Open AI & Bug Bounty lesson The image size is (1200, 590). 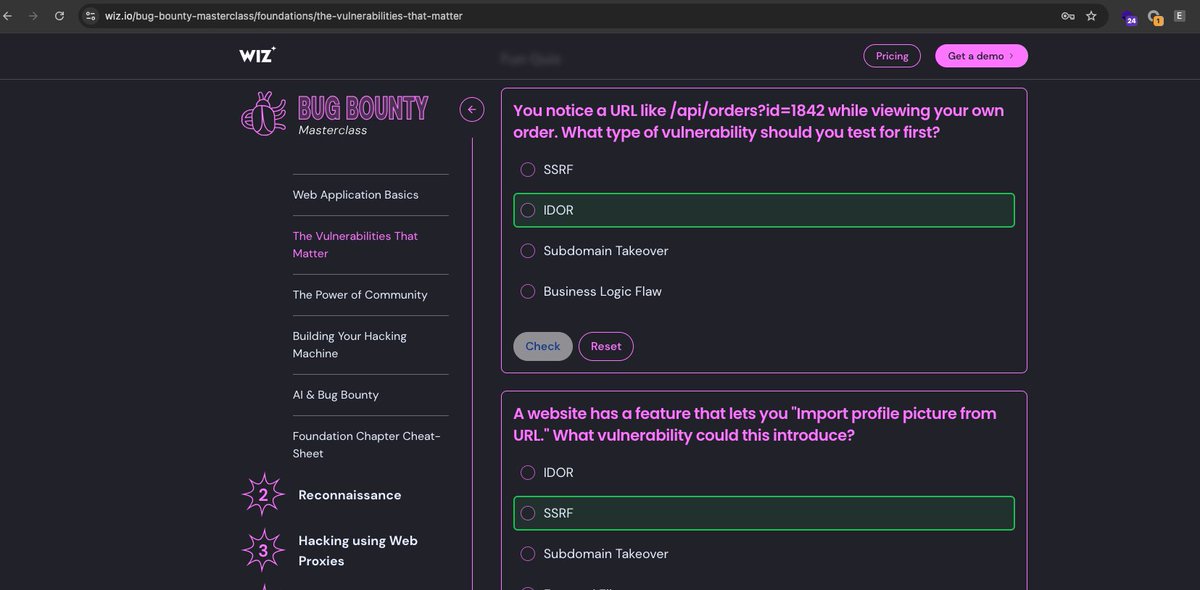336,395
